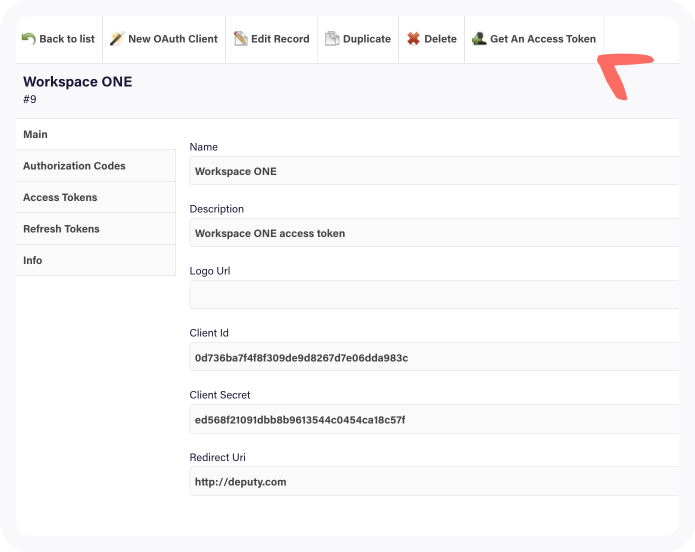
Task: Click the red Delete cross icon
Action: pyautogui.click(x=414, y=39)
